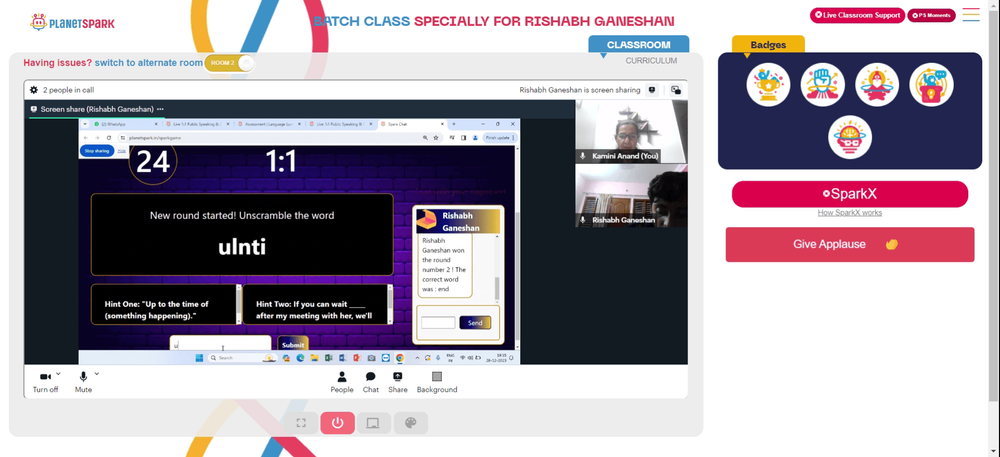Screen dimensions: 1000x457
Task: Select WhatsApp browser tab in shared screen
Action: pyautogui.click(x=126, y=124)
